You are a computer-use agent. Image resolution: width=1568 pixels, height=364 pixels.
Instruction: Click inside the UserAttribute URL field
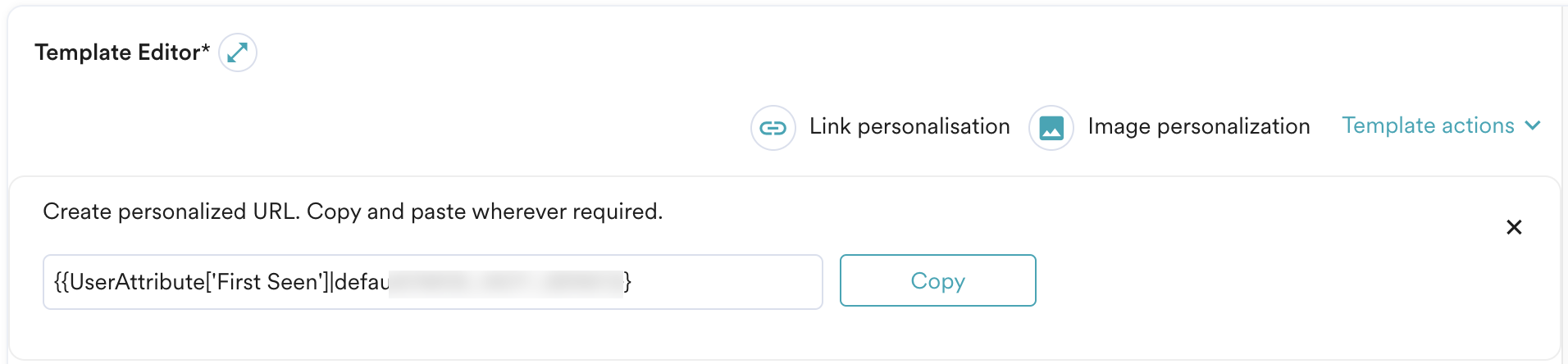tap(432, 282)
